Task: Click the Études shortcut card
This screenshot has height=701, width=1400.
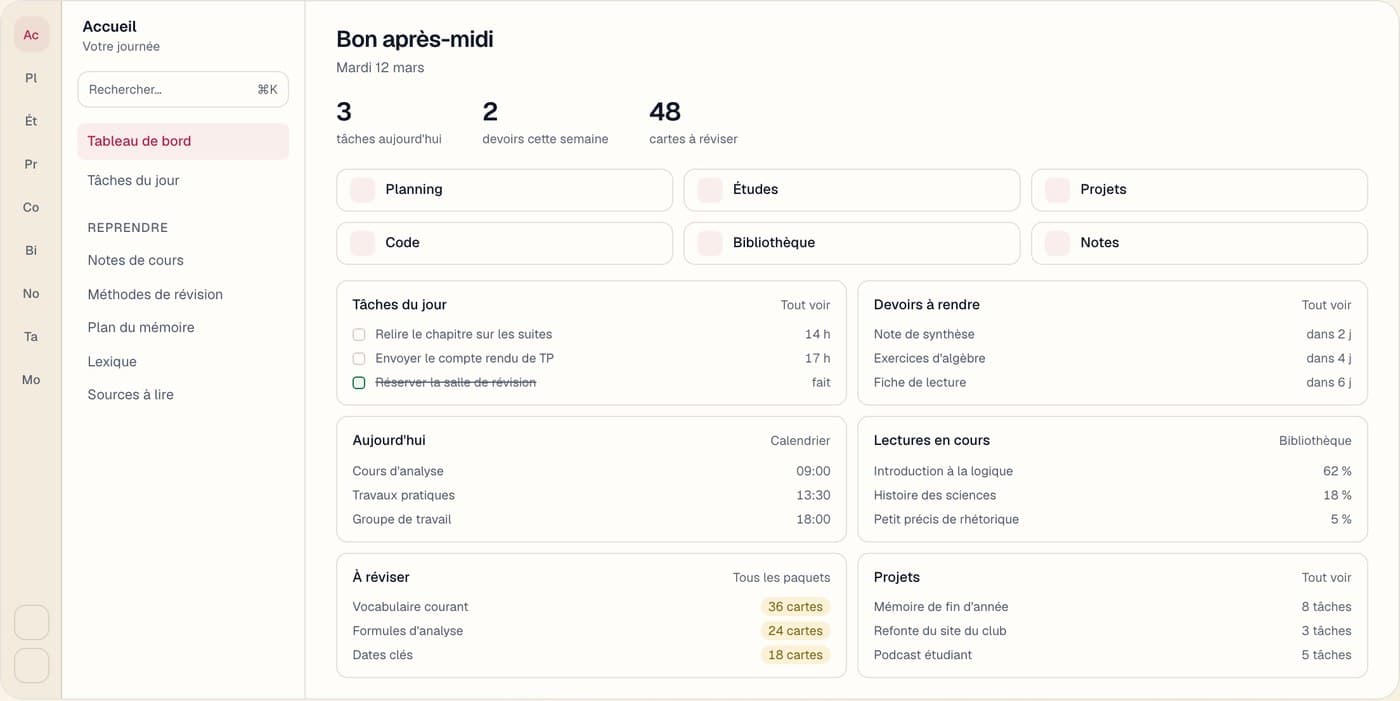Action: click(x=851, y=190)
